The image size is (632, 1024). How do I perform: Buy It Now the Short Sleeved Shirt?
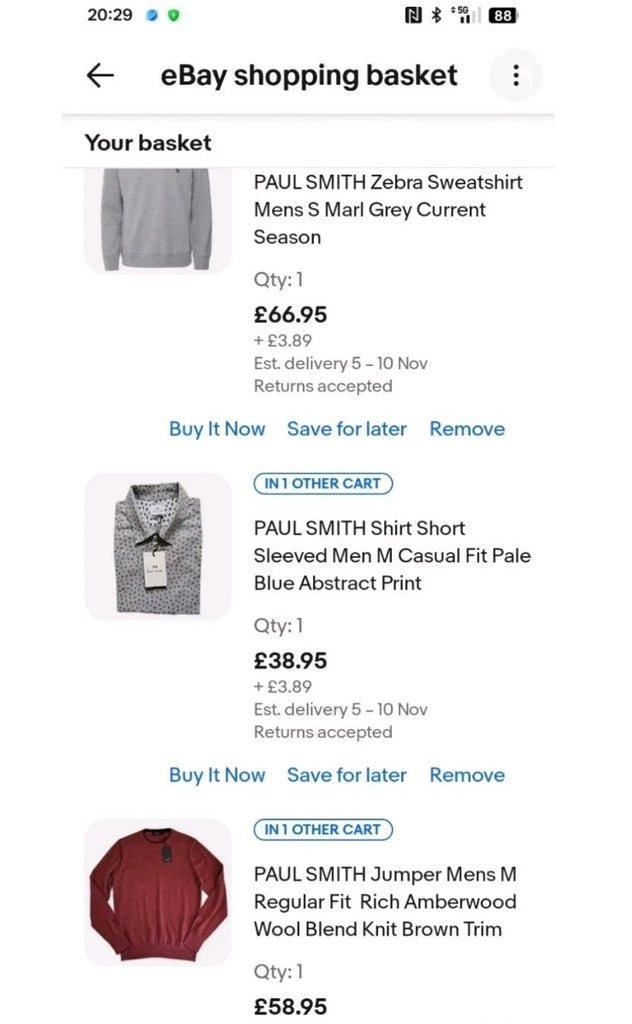coord(217,775)
